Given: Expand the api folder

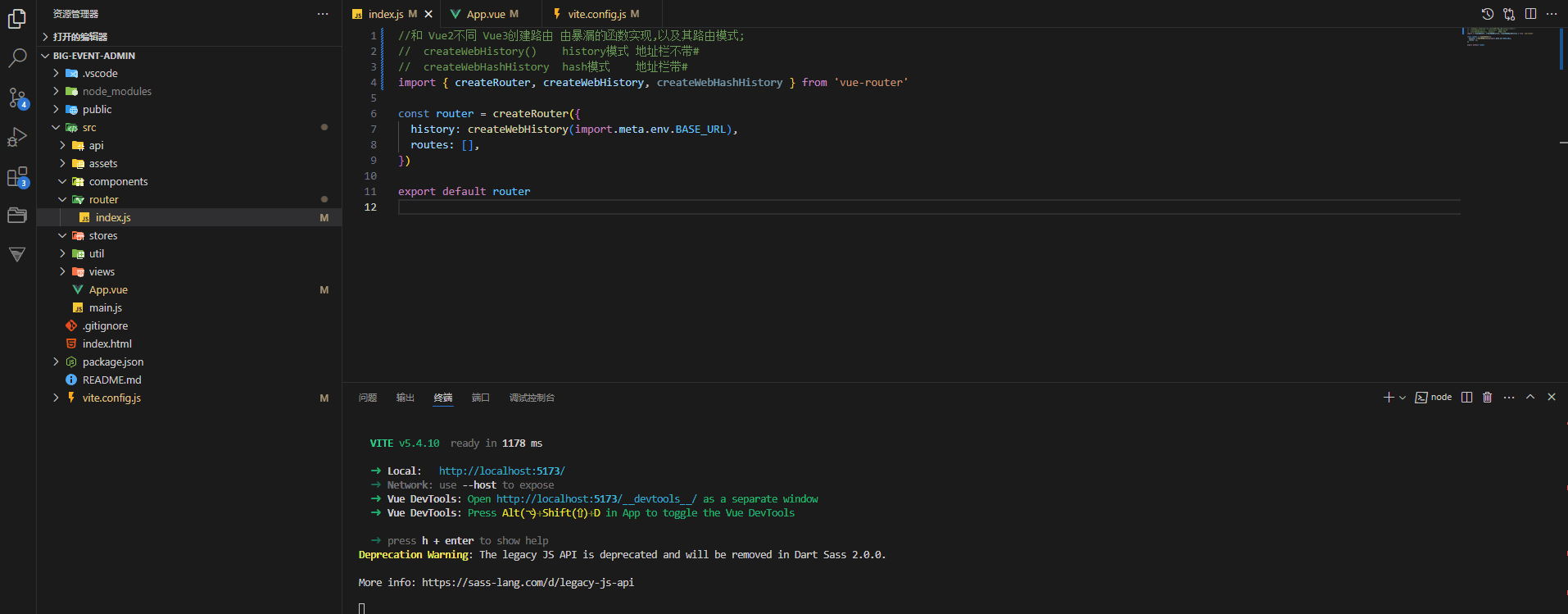Looking at the screenshot, I should click(x=189, y=146).
